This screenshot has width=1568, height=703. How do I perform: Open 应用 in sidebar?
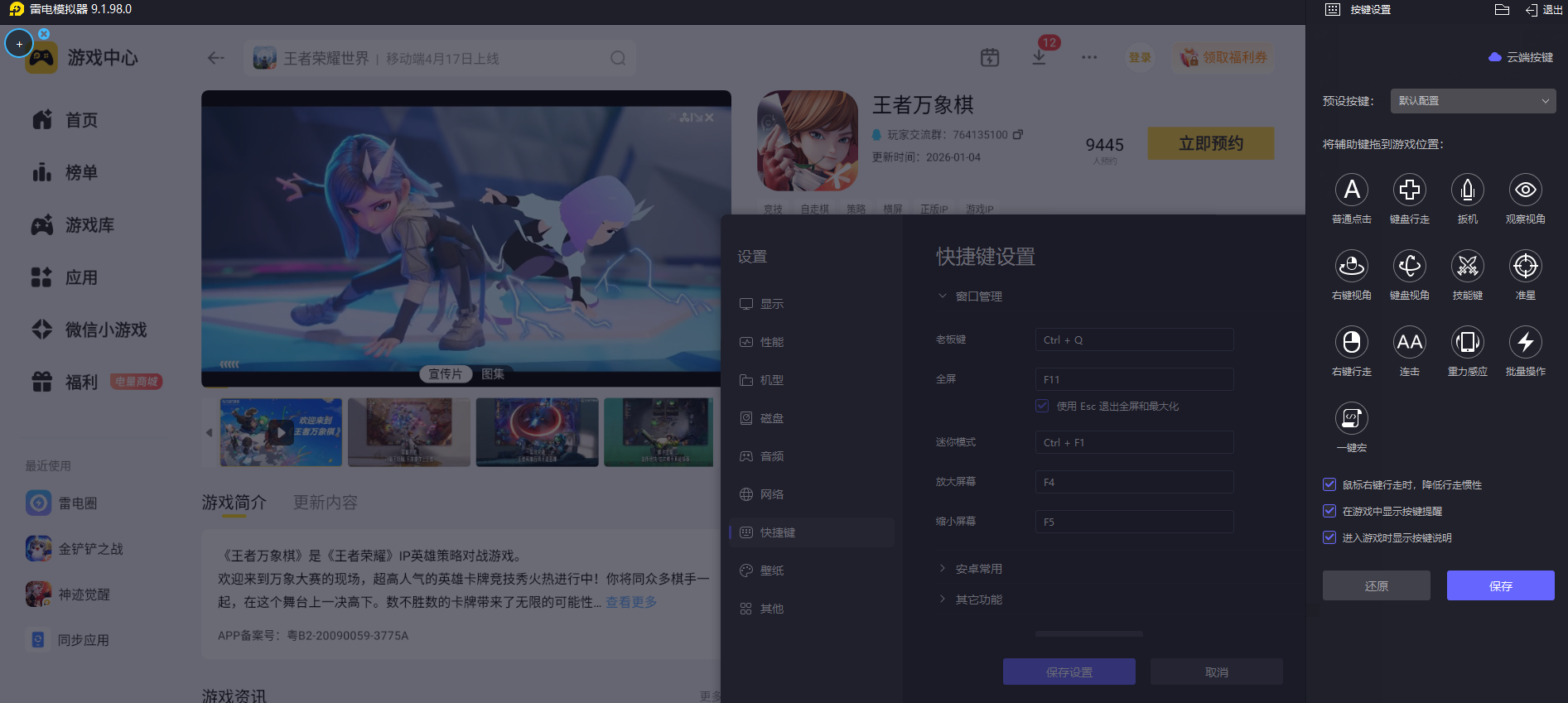pyautogui.click(x=66, y=277)
